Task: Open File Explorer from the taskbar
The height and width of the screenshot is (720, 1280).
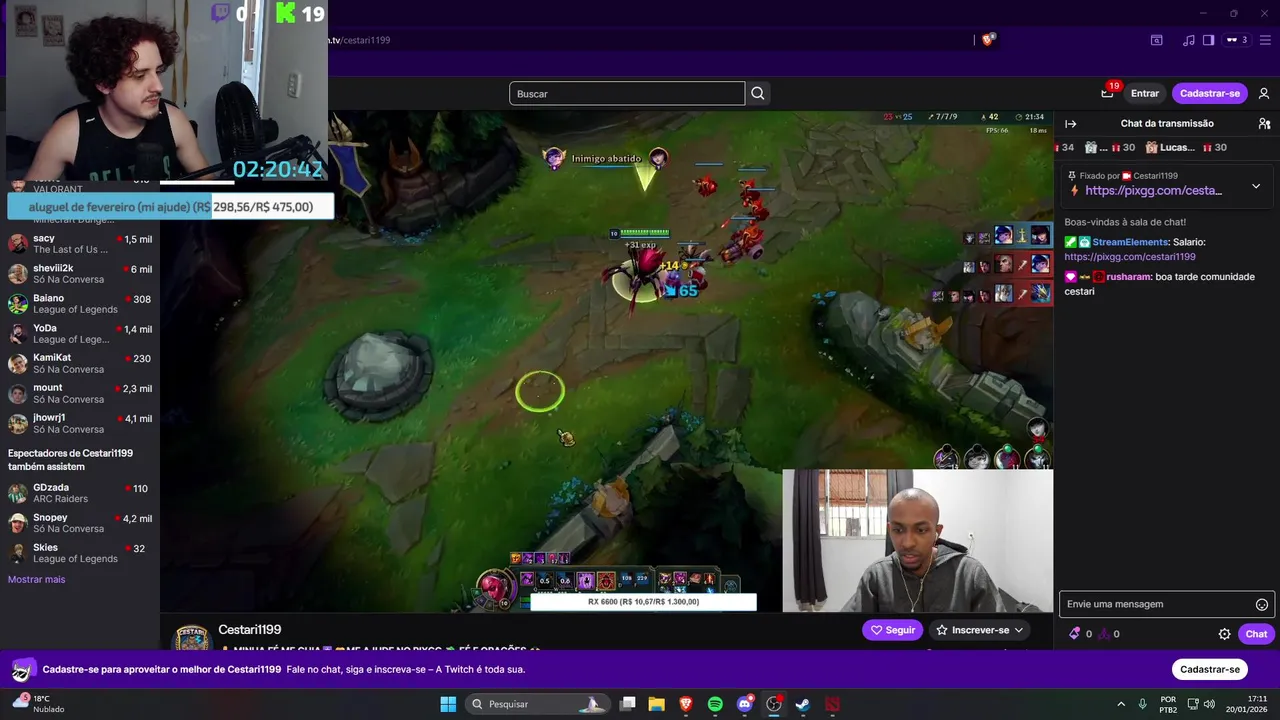Action: tap(657, 704)
